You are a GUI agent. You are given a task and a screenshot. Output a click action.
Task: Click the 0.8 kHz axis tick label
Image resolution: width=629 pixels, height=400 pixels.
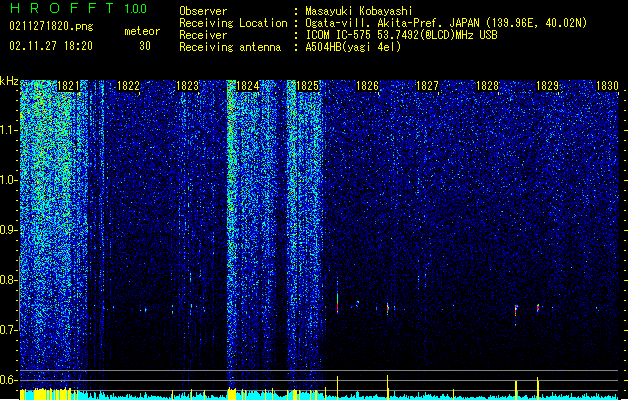[x=9, y=280]
